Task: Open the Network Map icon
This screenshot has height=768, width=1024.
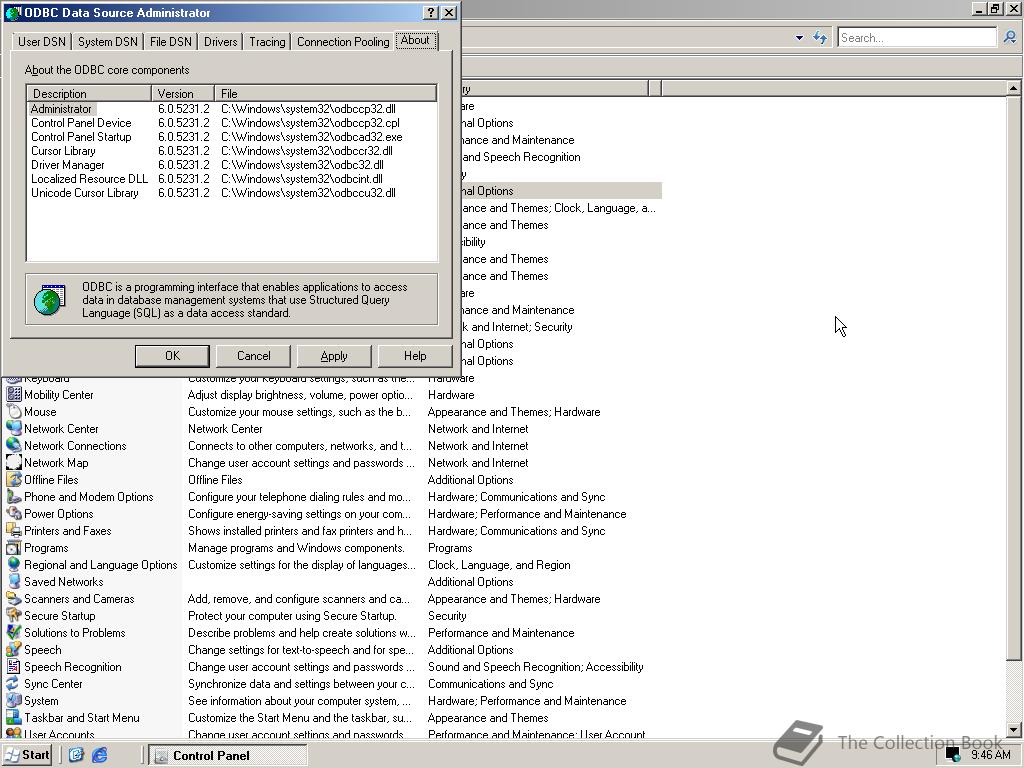Action: pyautogui.click(x=14, y=462)
